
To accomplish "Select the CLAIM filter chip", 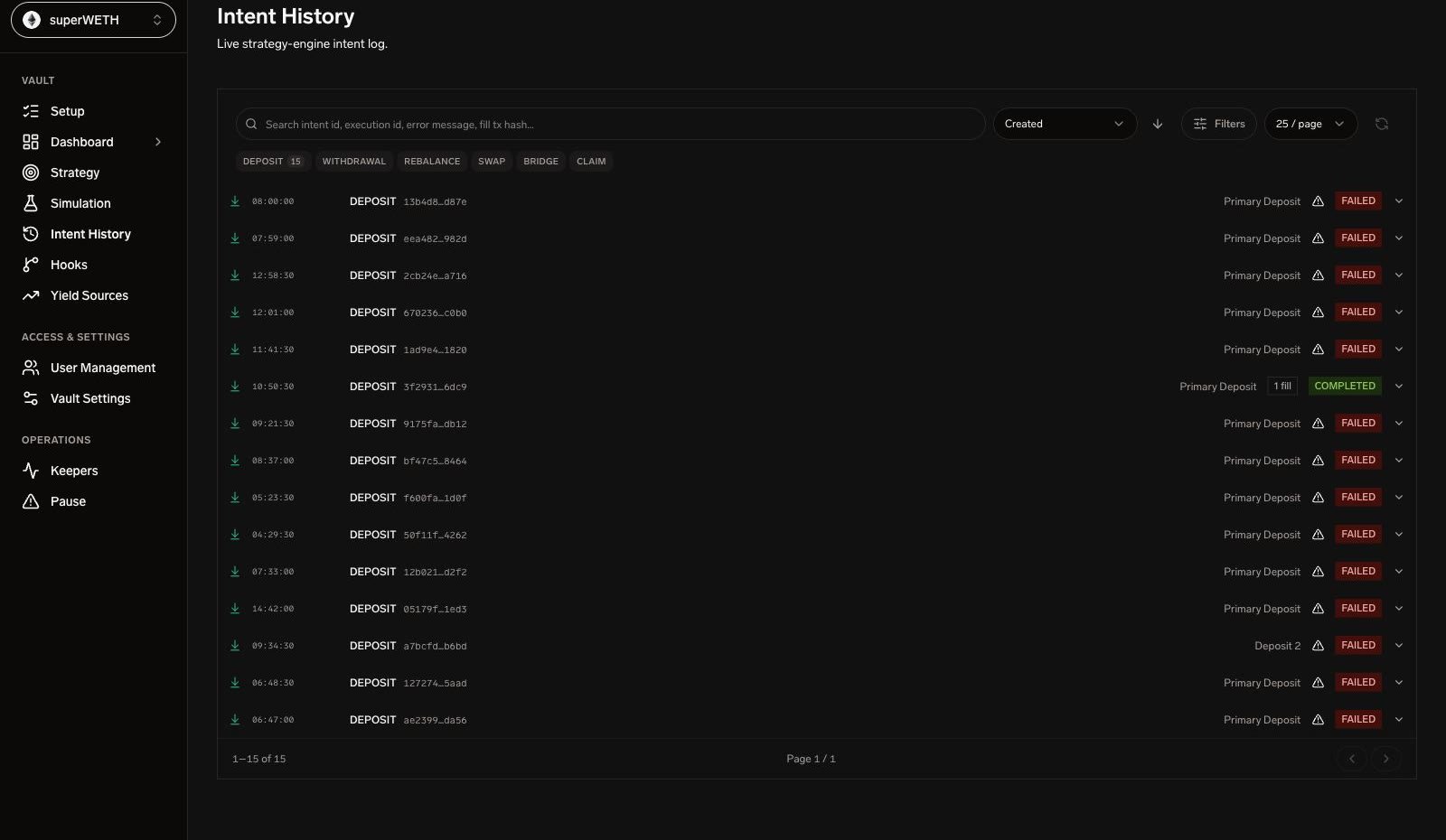I will coord(591,162).
